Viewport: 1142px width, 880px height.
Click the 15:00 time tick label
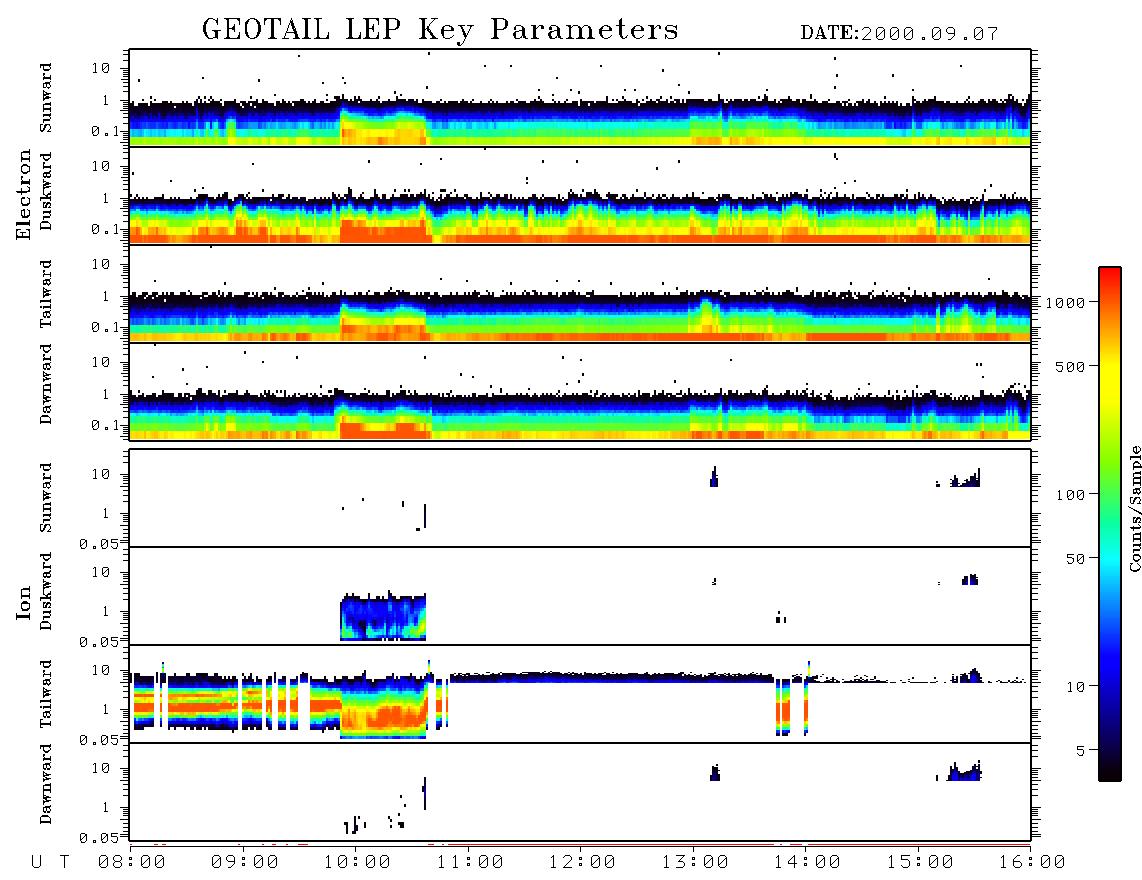click(x=920, y=863)
